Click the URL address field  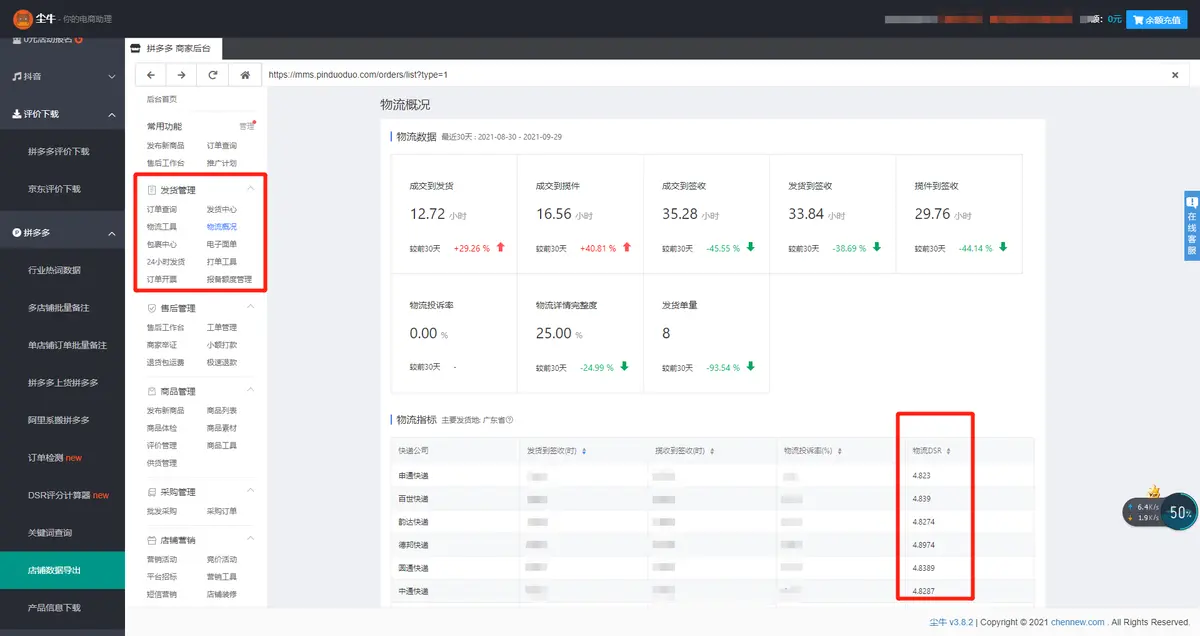point(700,75)
